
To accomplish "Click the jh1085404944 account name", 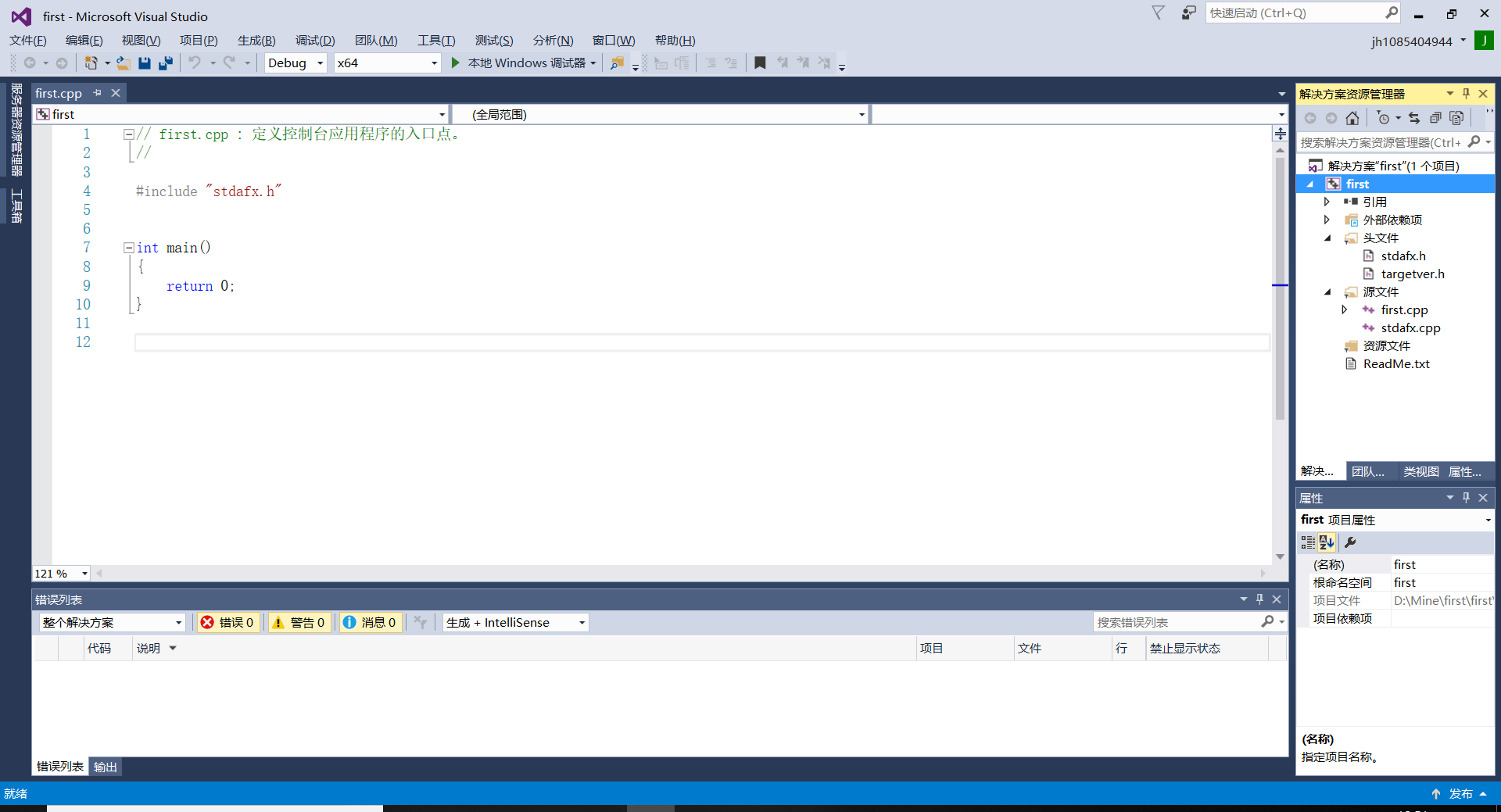I will 1411,41.
